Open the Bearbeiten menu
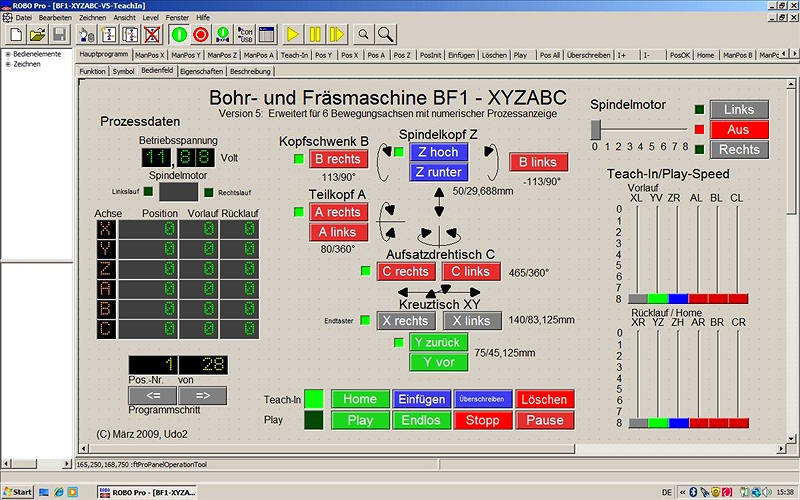The image size is (800, 500). pyautogui.click(x=55, y=17)
